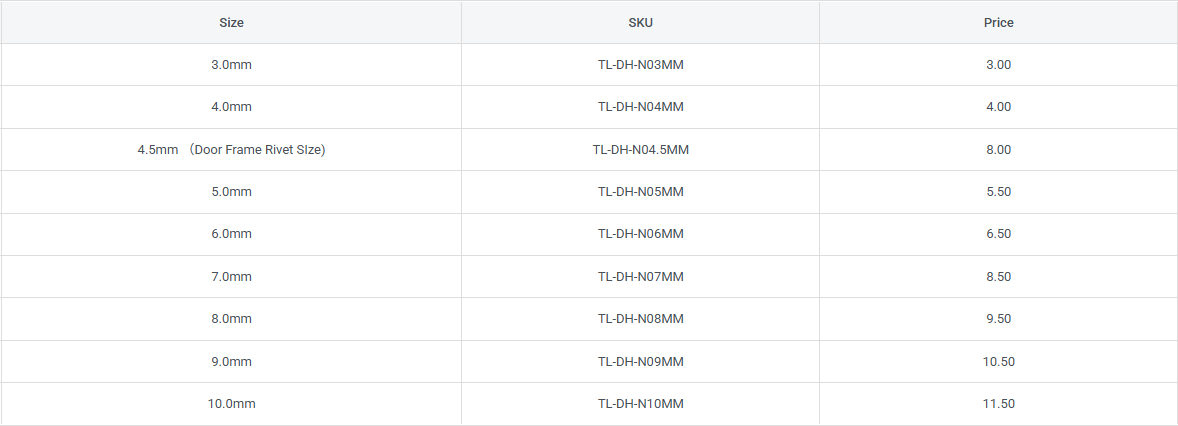Screen dimensions: 1178x426
Task: Click the 10.50 price cell
Action: tap(998, 361)
